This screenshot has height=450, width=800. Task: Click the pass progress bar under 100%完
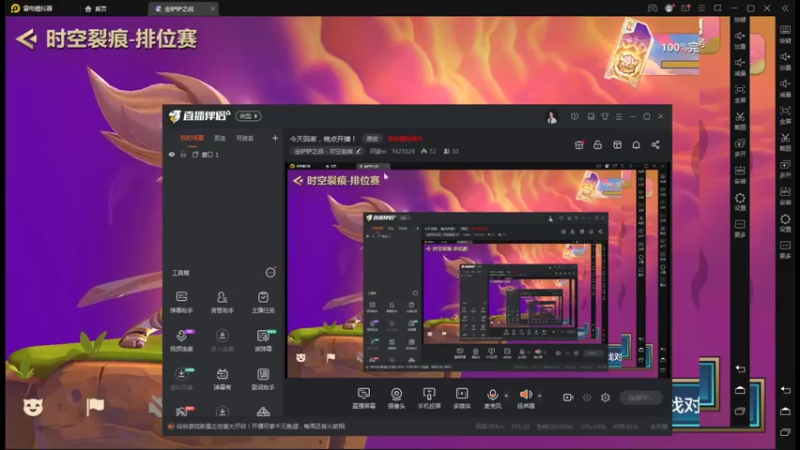(x=679, y=65)
